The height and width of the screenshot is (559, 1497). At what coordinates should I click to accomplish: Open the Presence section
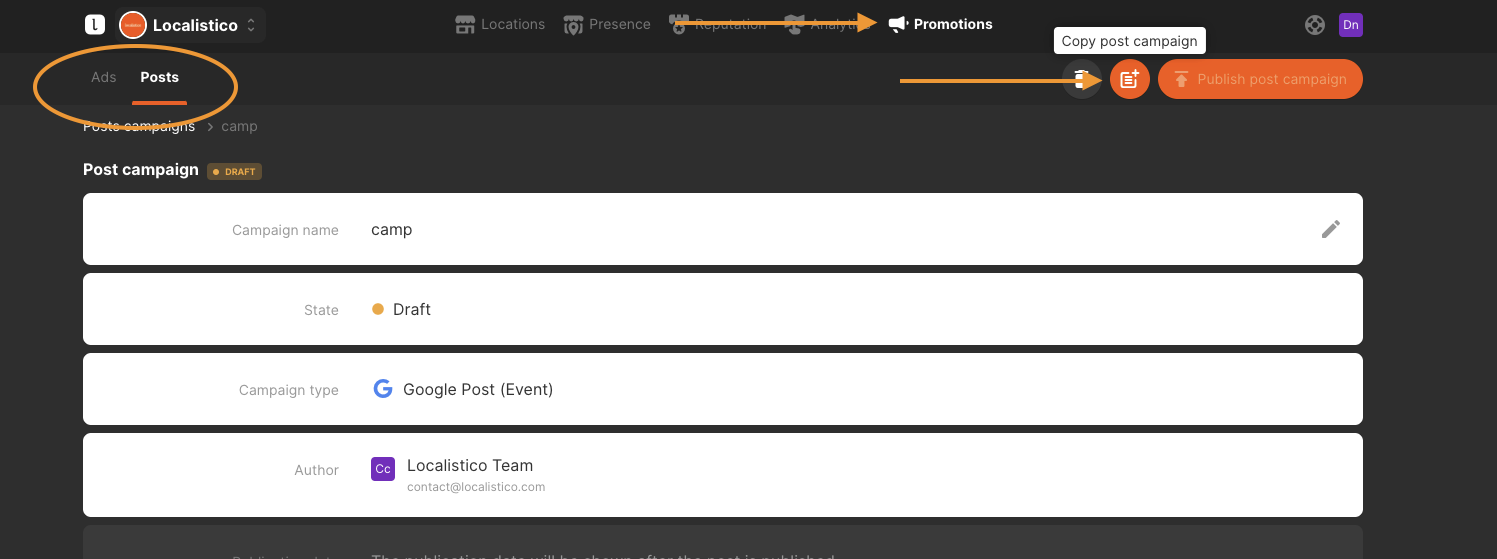pyautogui.click(x=607, y=24)
